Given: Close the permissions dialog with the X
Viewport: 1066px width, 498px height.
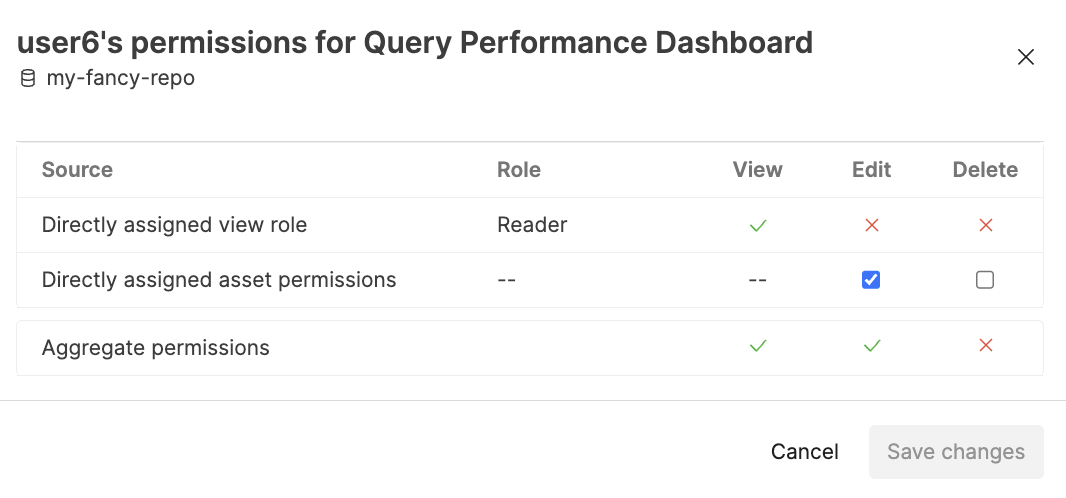Looking at the screenshot, I should tap(1025, 57).
